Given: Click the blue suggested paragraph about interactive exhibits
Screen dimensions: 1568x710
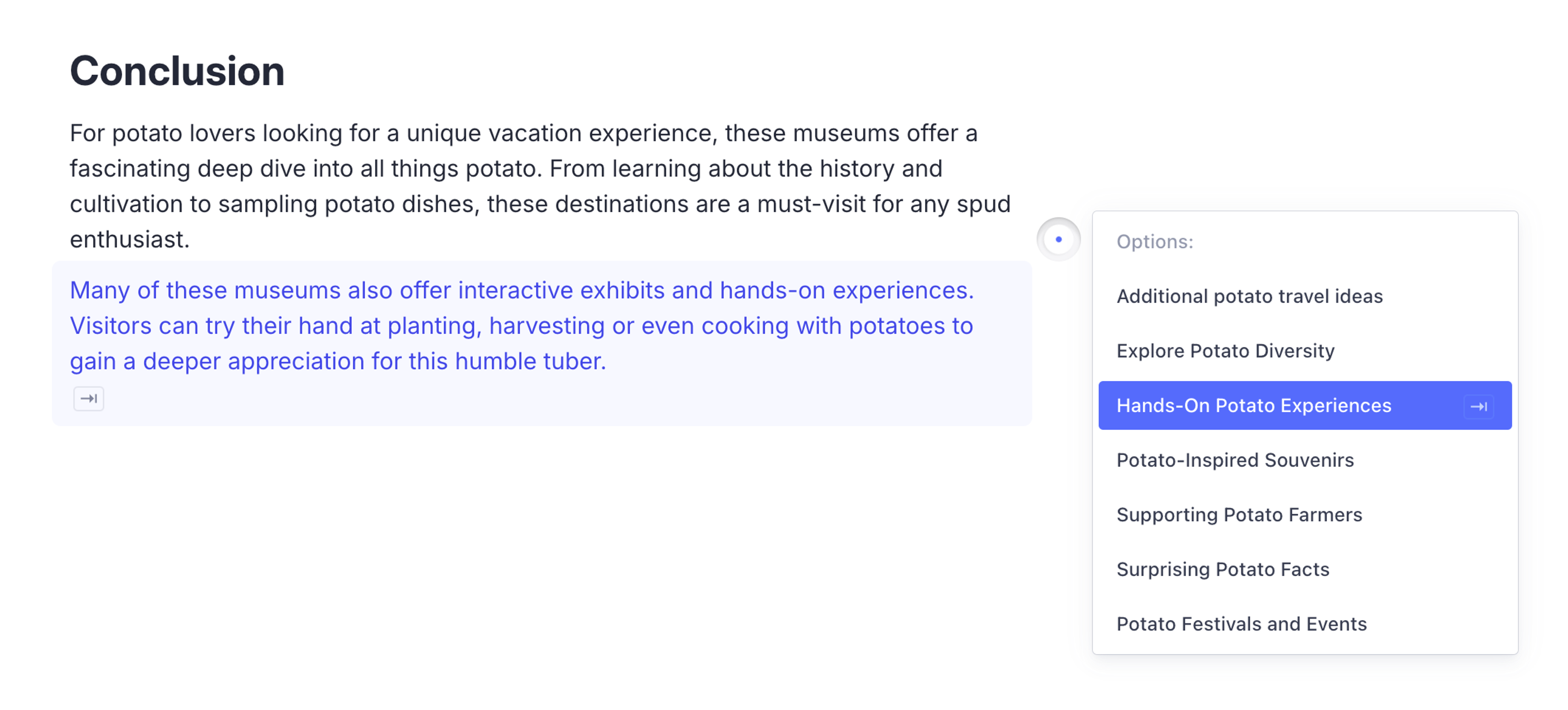Looking at the screenshot, I should [521, 326].
